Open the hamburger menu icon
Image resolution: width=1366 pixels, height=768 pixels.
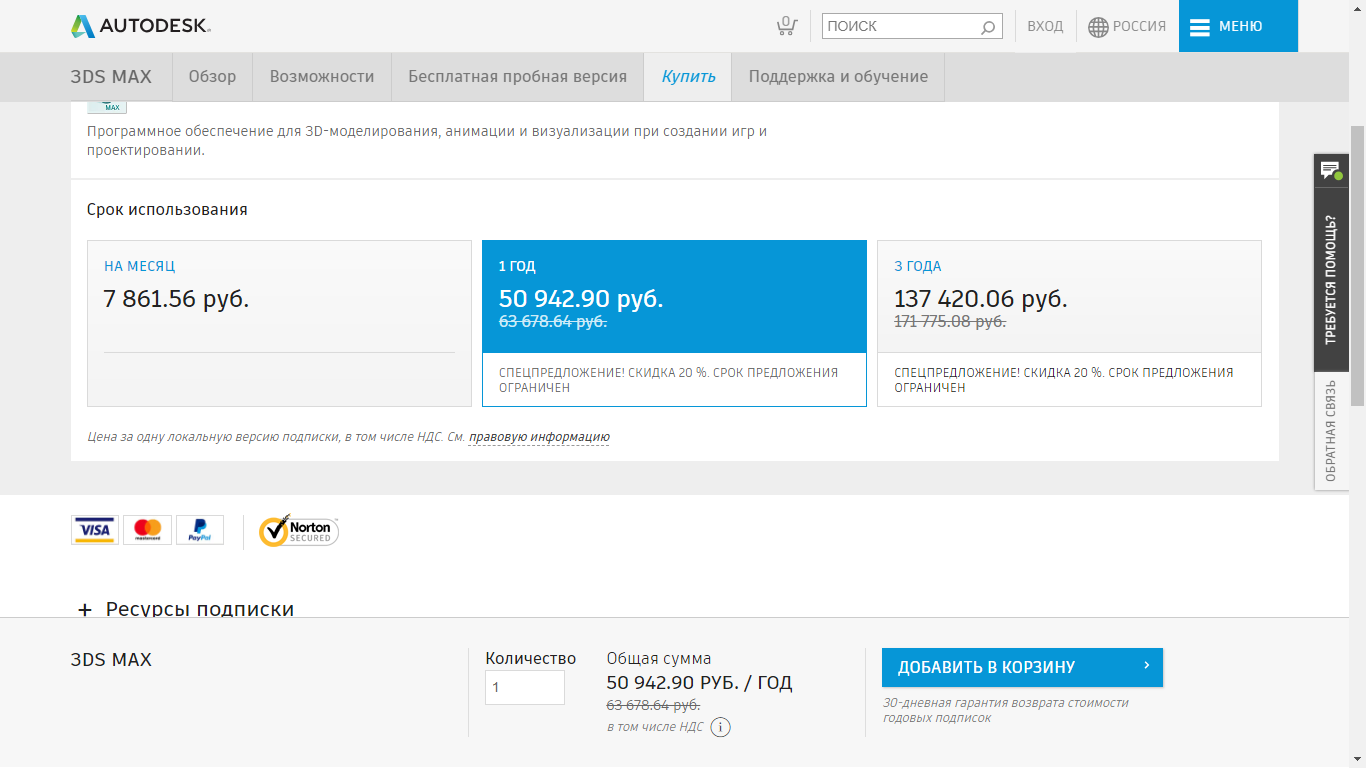(1200, 27)
